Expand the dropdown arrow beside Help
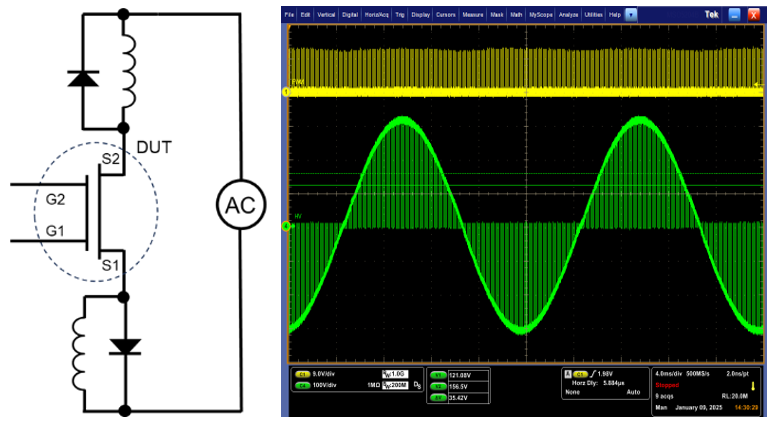Viewport: 778px width, 424px height. point(631,15)
